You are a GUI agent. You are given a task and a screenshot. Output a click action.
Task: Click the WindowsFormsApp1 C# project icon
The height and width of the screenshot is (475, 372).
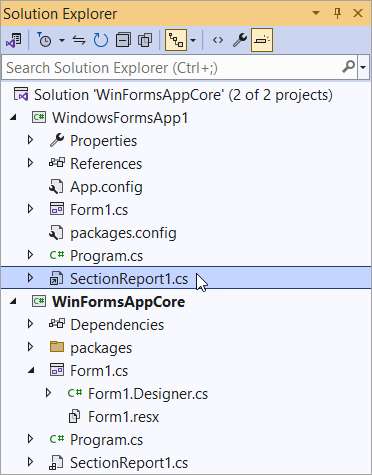pos(39,117)
